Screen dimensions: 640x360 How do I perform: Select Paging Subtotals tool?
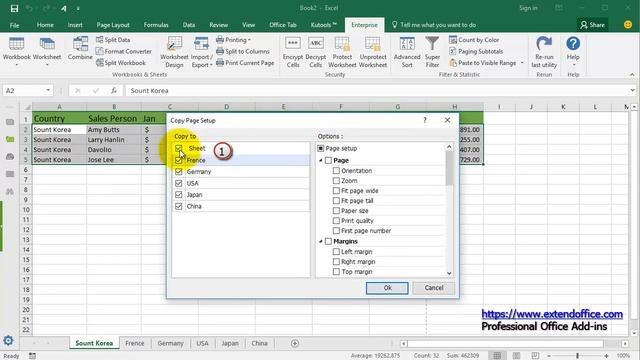tap(476, 51)
